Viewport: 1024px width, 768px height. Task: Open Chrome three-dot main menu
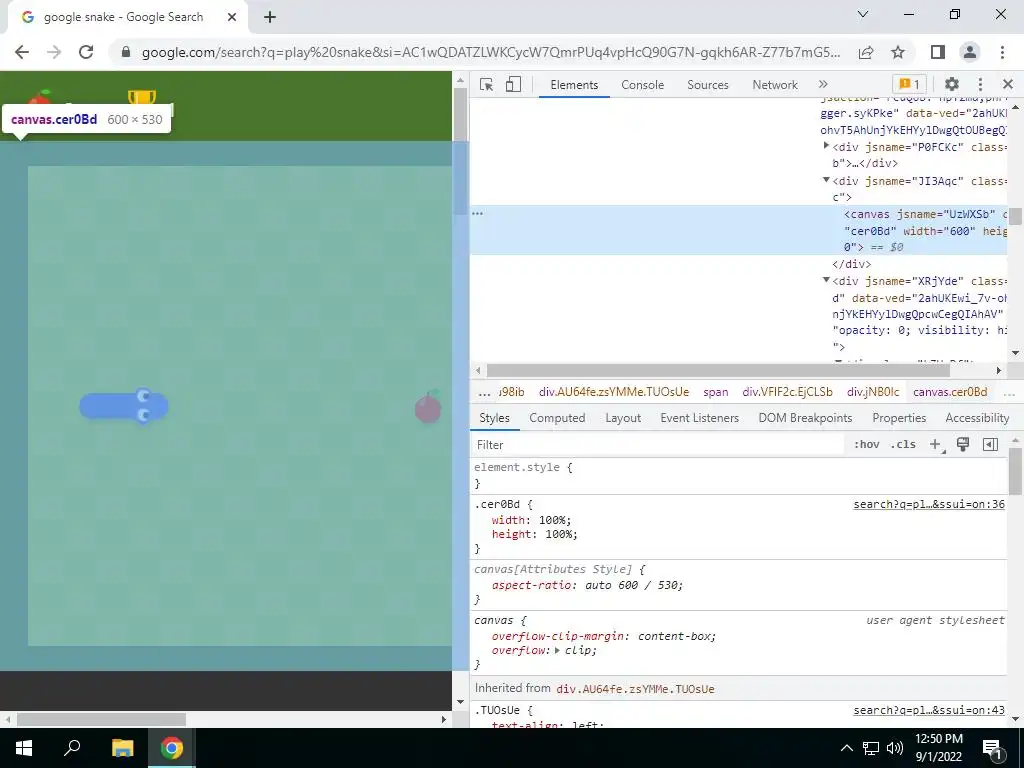(1002, 52)
